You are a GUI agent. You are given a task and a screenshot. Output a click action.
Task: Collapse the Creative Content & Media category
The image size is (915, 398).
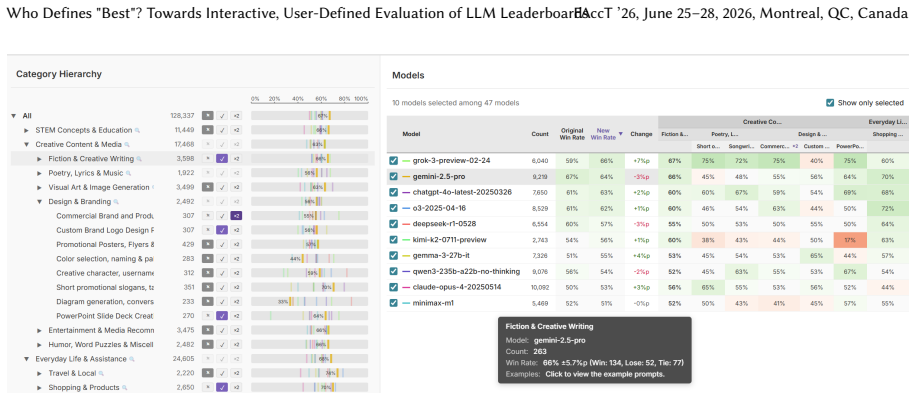point(26,145)
